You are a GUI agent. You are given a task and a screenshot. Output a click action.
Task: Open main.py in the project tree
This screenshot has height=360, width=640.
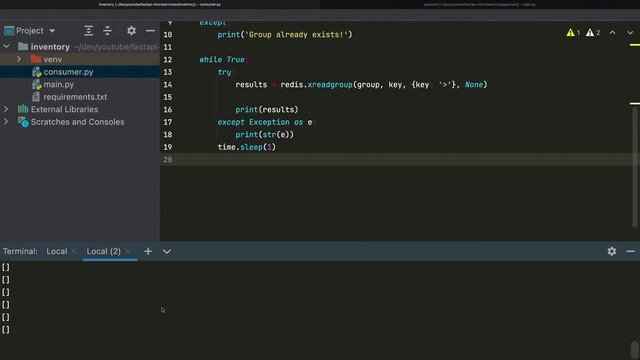pyautogui.click(x=58, y=84)
